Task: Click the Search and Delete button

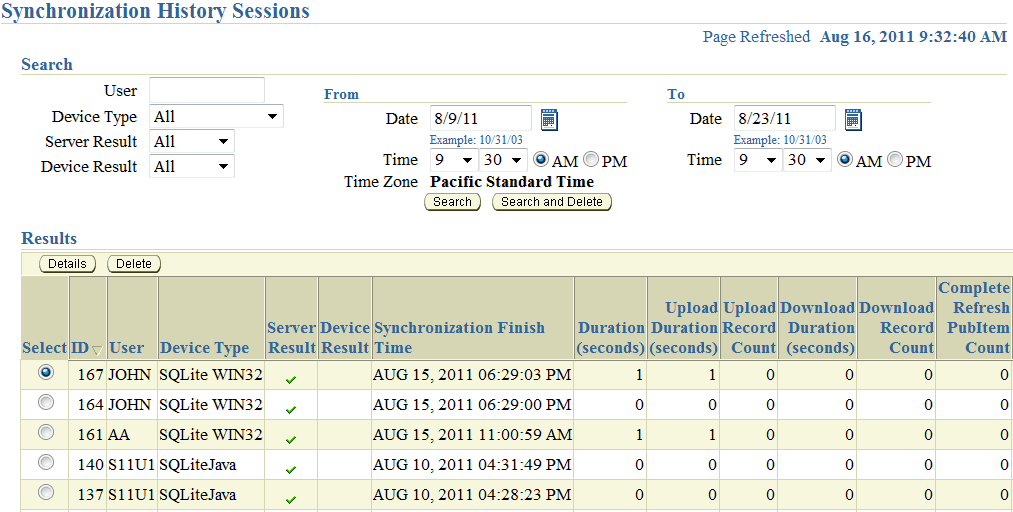Action: pos(552,202)
